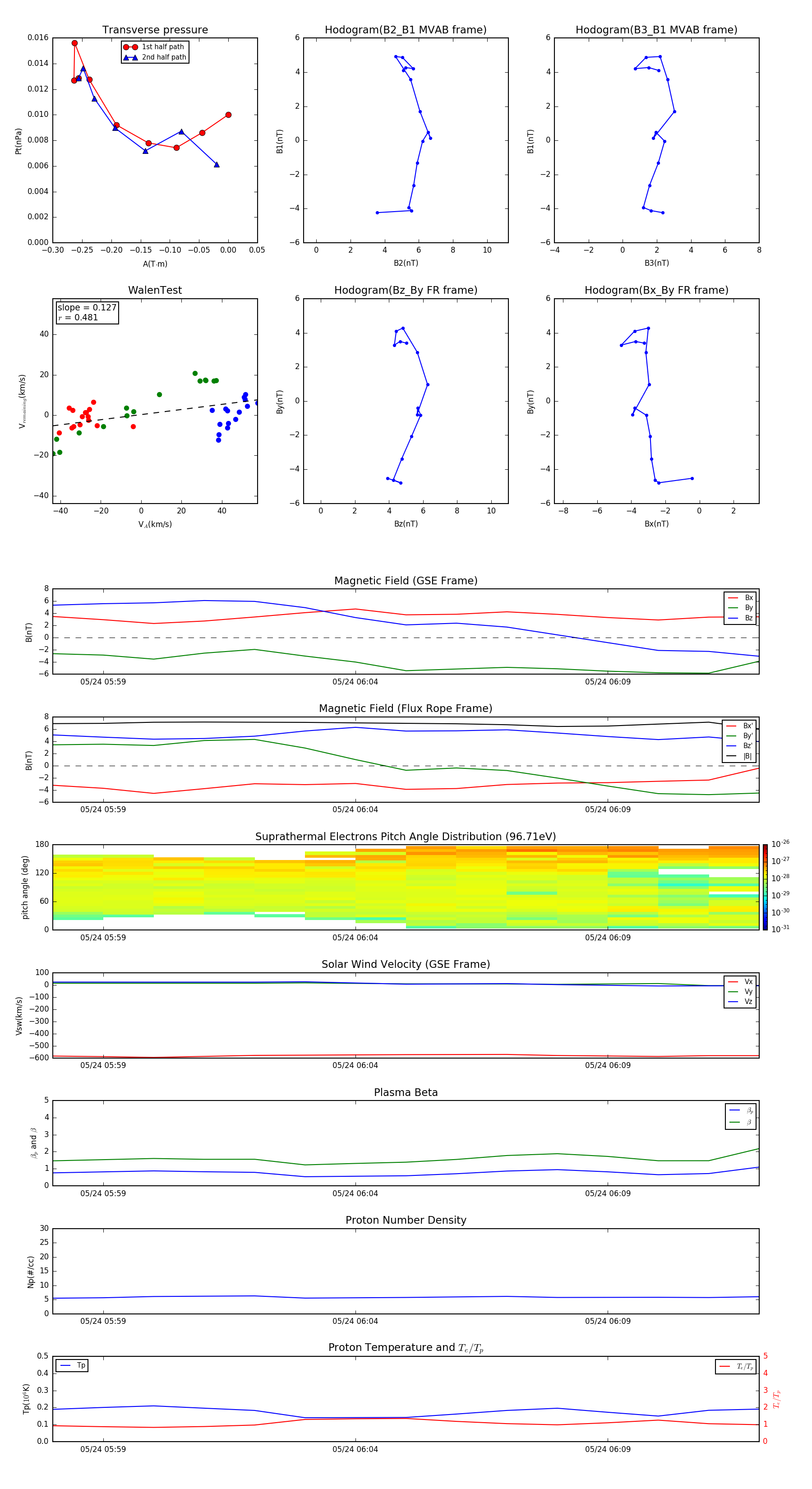The image size is (812, 1489).
Task: Click the 'βp' legend entry in Plasma Beta
Action: point(742,1110)
